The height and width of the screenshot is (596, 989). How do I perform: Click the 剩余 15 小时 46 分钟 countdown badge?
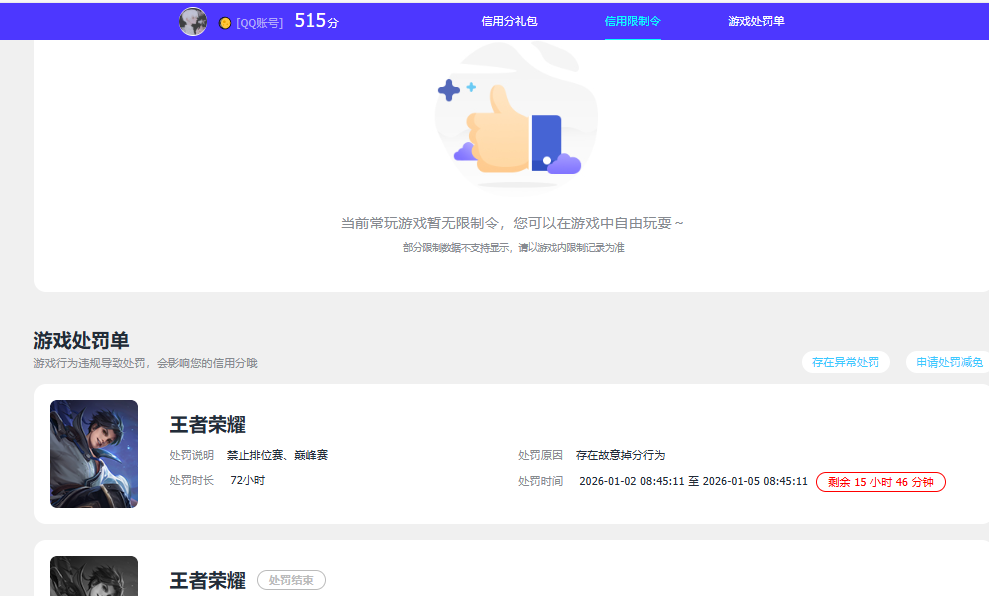pos(880,481)
